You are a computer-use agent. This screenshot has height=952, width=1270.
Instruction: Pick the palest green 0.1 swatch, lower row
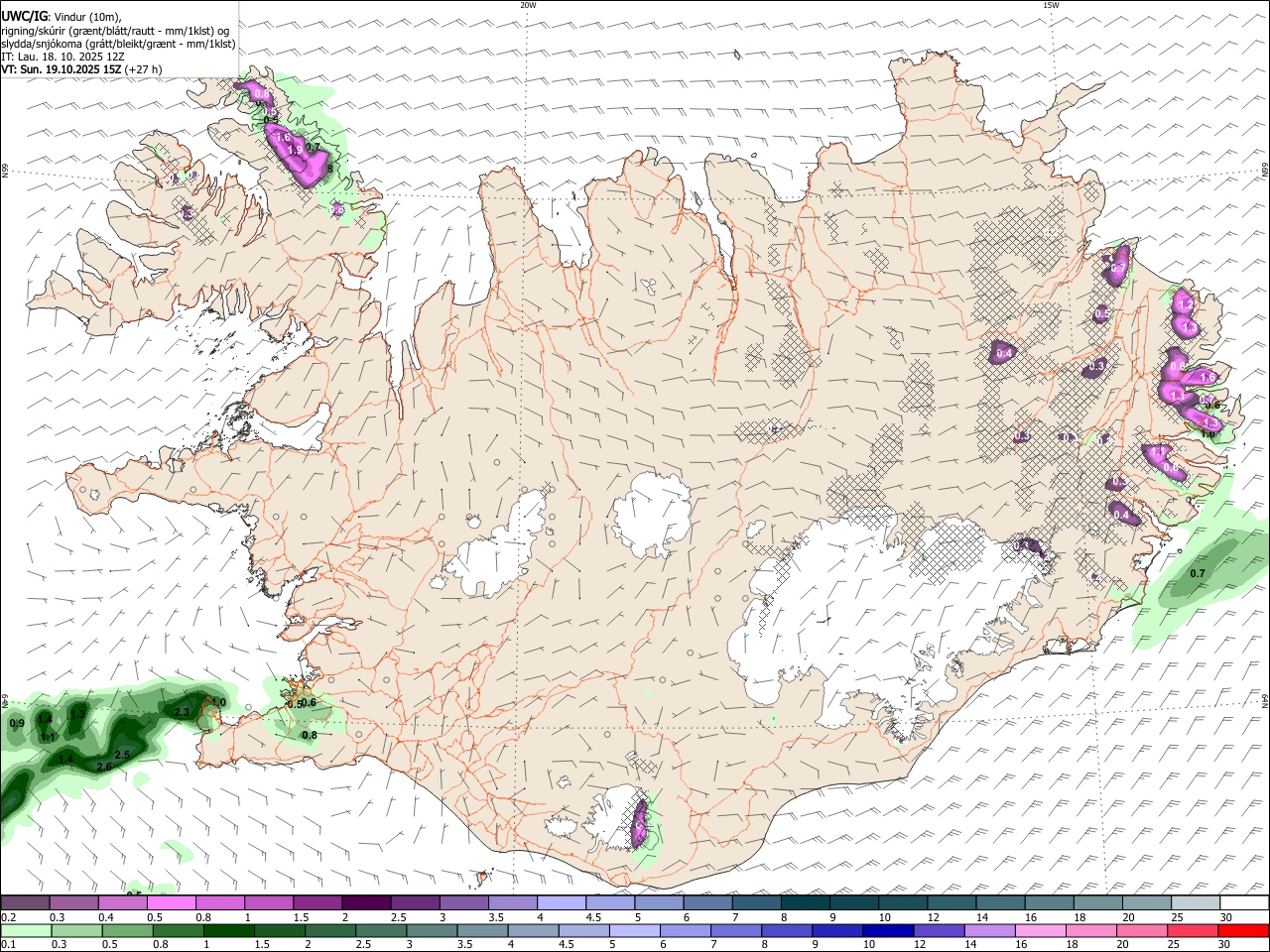click(x=26, y=930)
